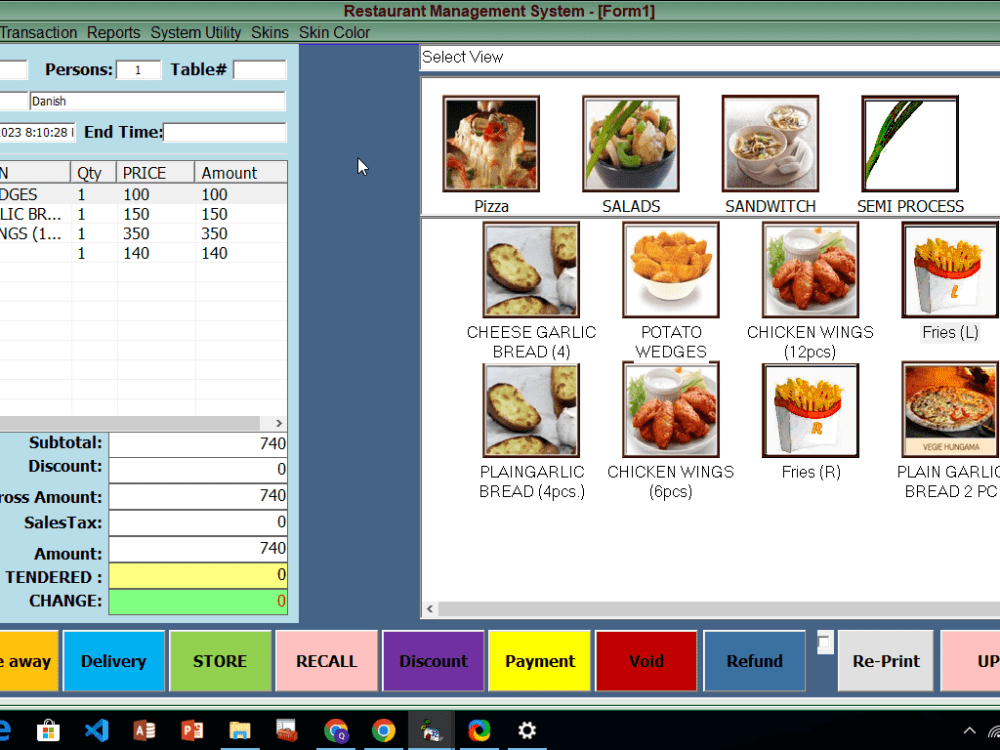
Task: View SEMI PROCESS items
Action: point(909,142)
